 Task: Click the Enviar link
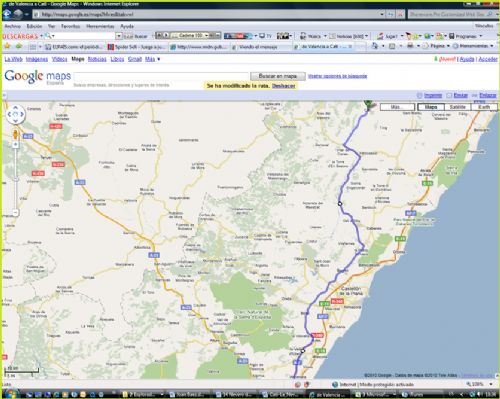(461, 96)
